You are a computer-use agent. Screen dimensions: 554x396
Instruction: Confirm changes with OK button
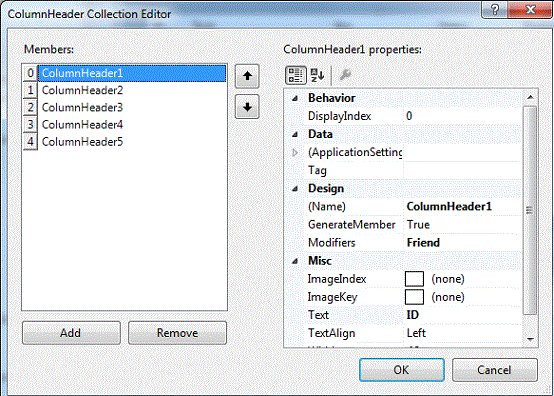[402, 370]
